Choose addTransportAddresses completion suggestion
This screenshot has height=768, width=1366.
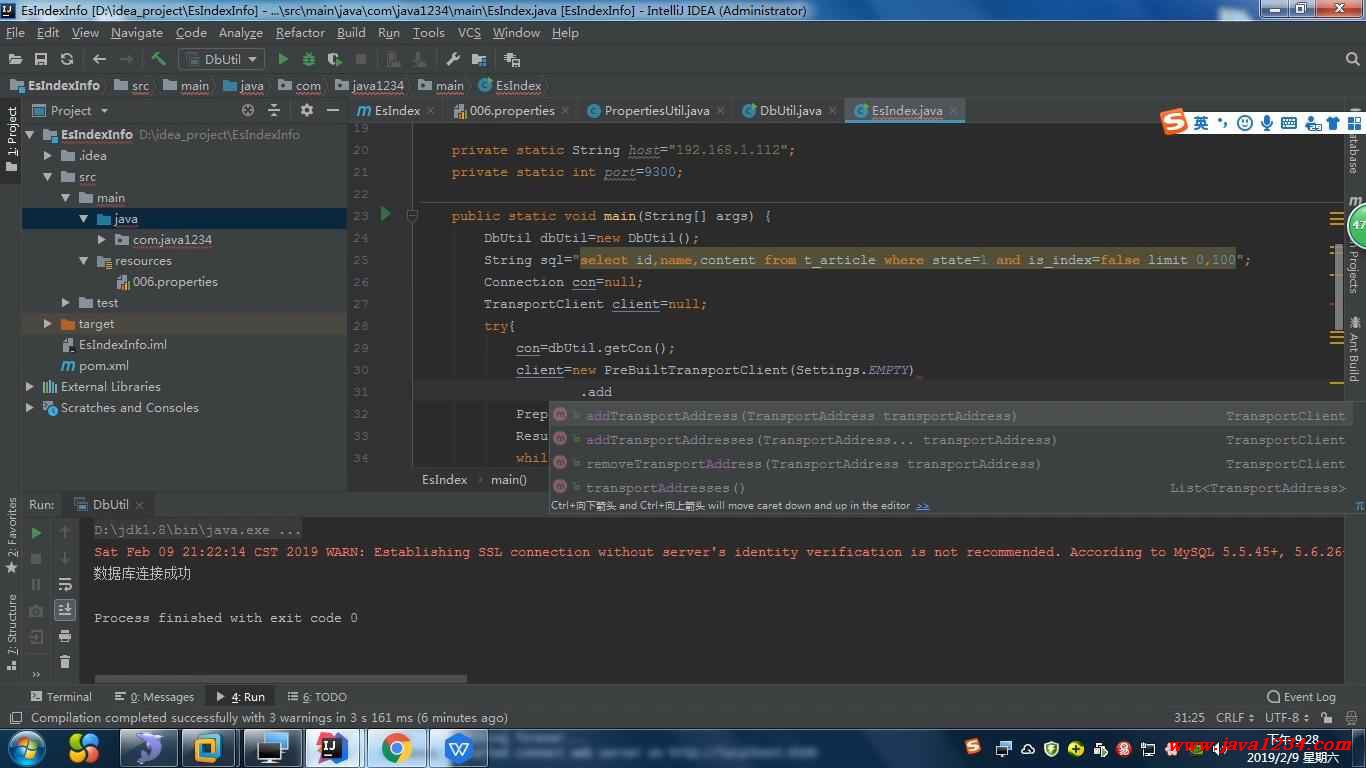(x=949, y=440)
